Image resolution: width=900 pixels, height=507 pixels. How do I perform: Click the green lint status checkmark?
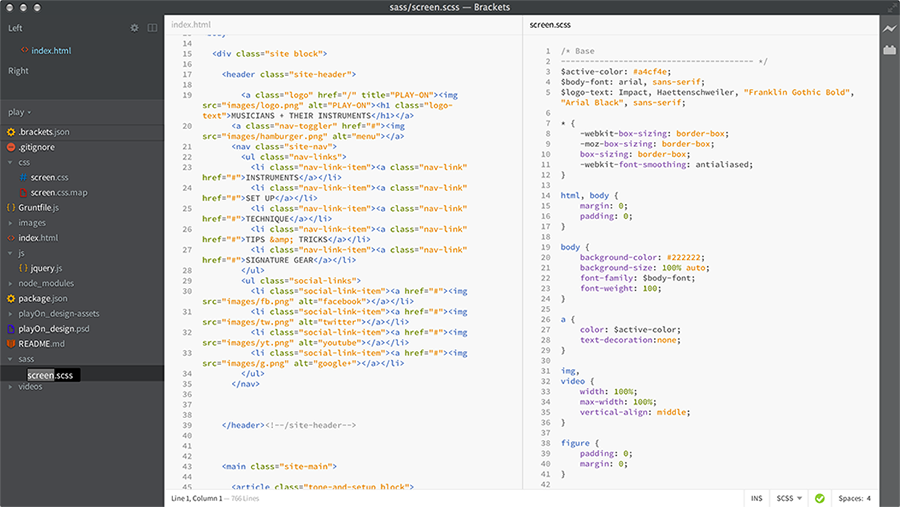[820, 498]
